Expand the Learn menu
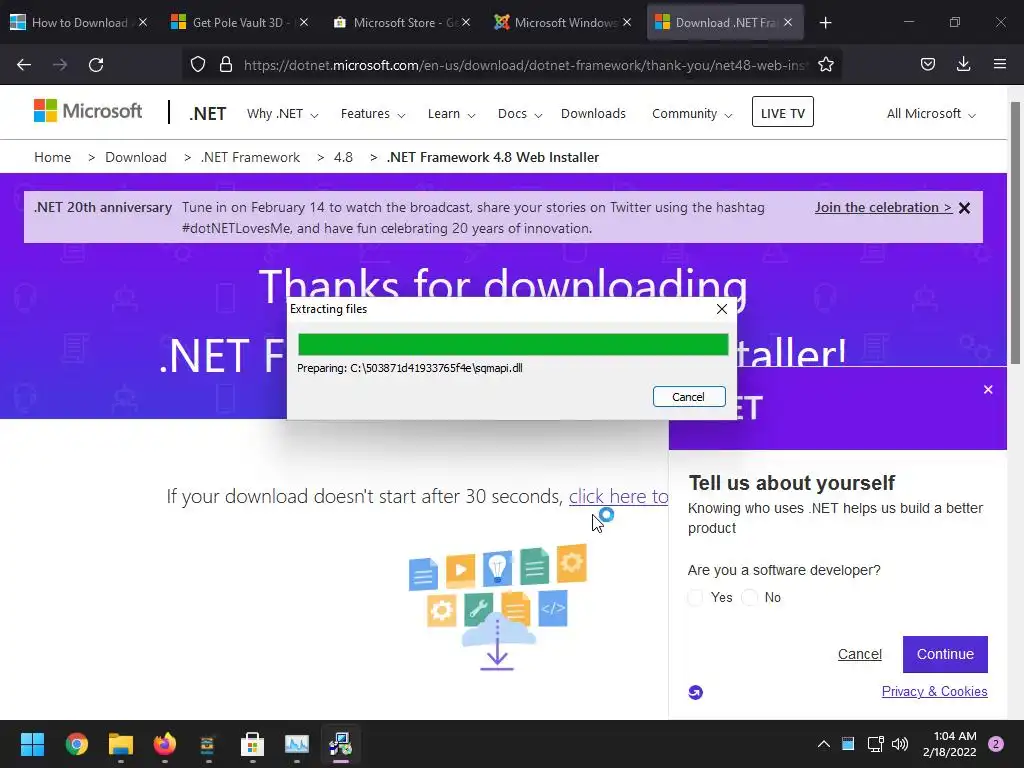Image resolution: width=1024 pixels, height=768 pixels. 451,114
